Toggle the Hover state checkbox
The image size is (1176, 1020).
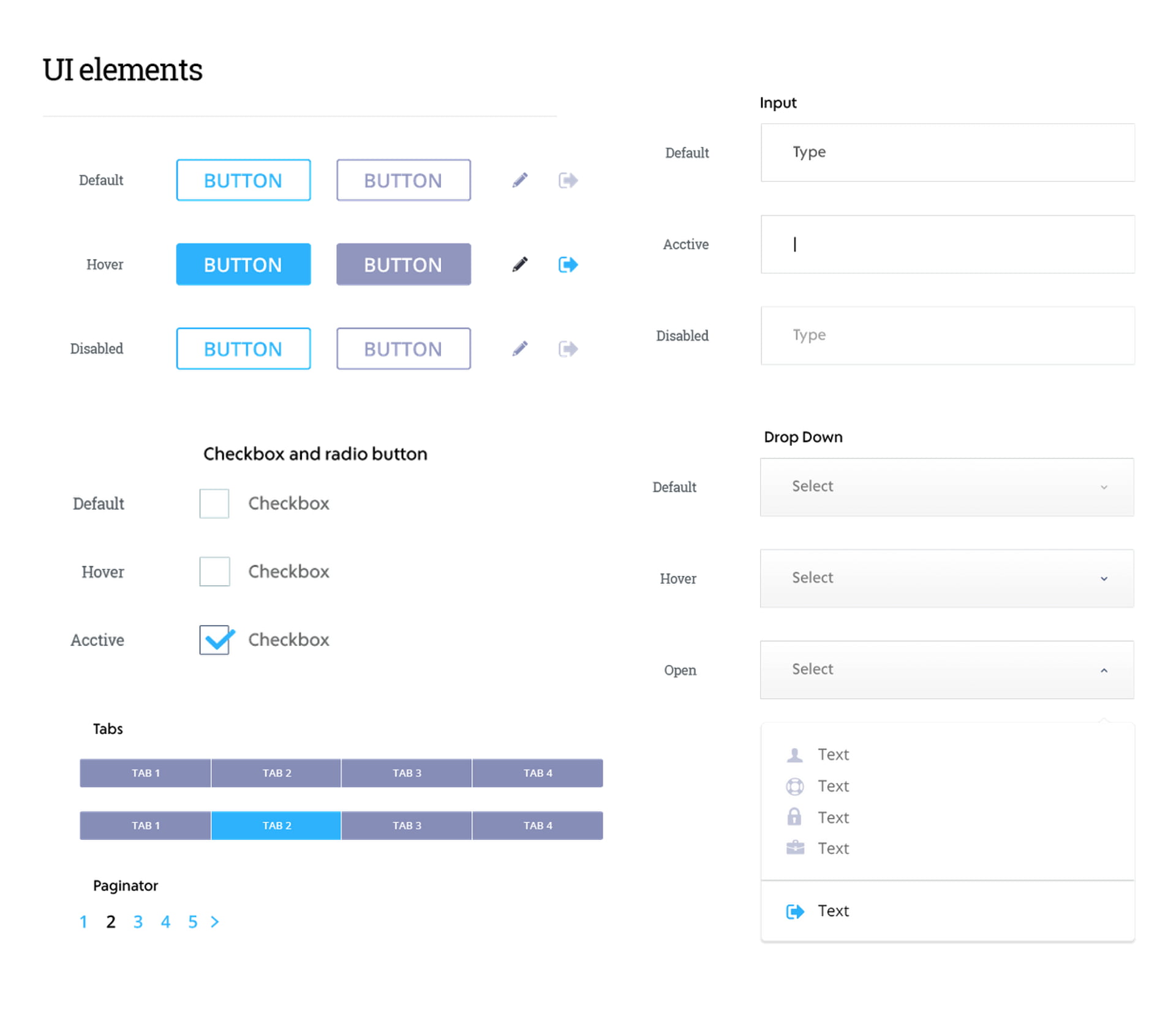tap(213, 571)
